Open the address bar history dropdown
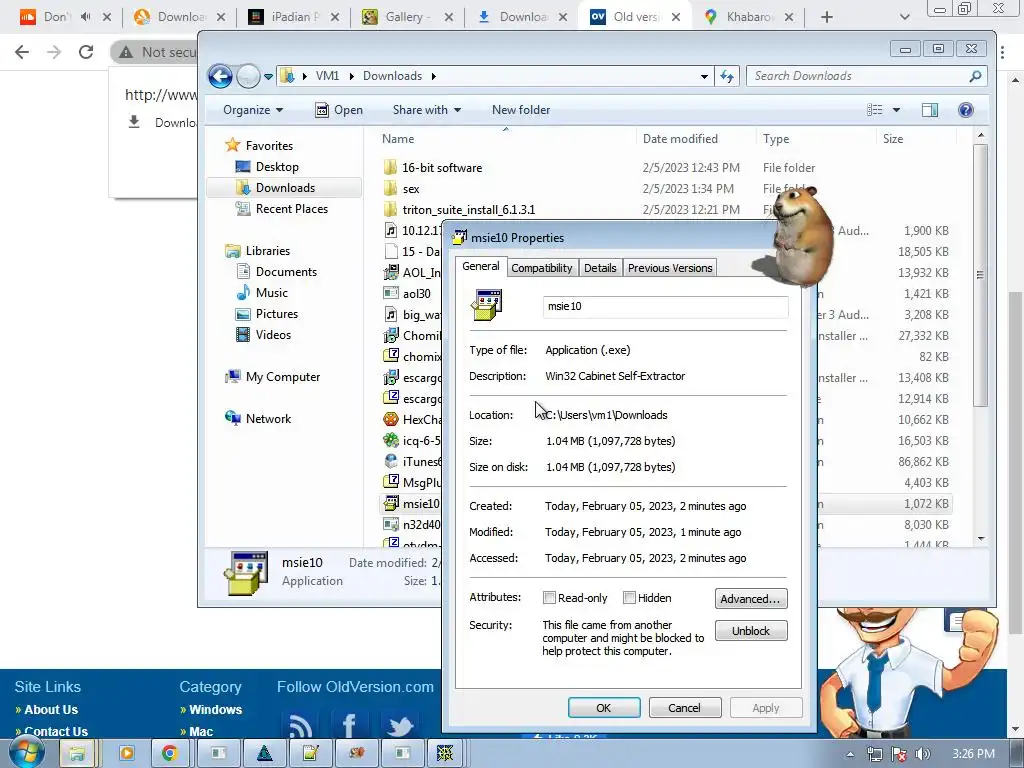 (704, 76)
